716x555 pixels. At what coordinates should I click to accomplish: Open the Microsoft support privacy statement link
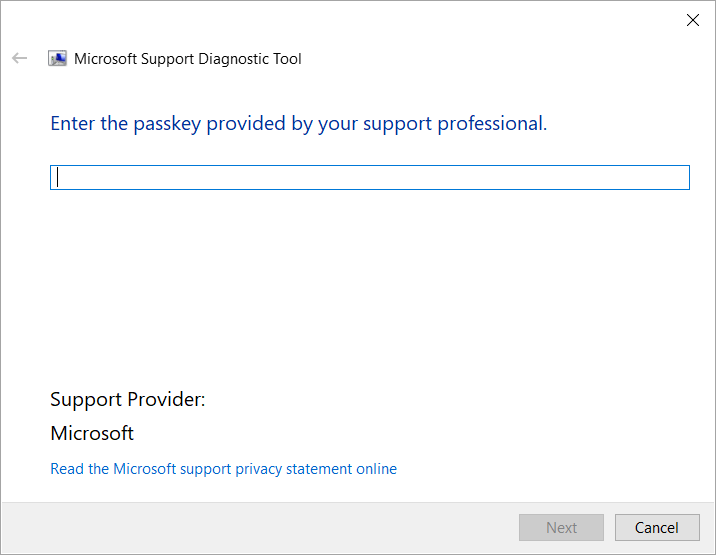[x=223, y=469]
